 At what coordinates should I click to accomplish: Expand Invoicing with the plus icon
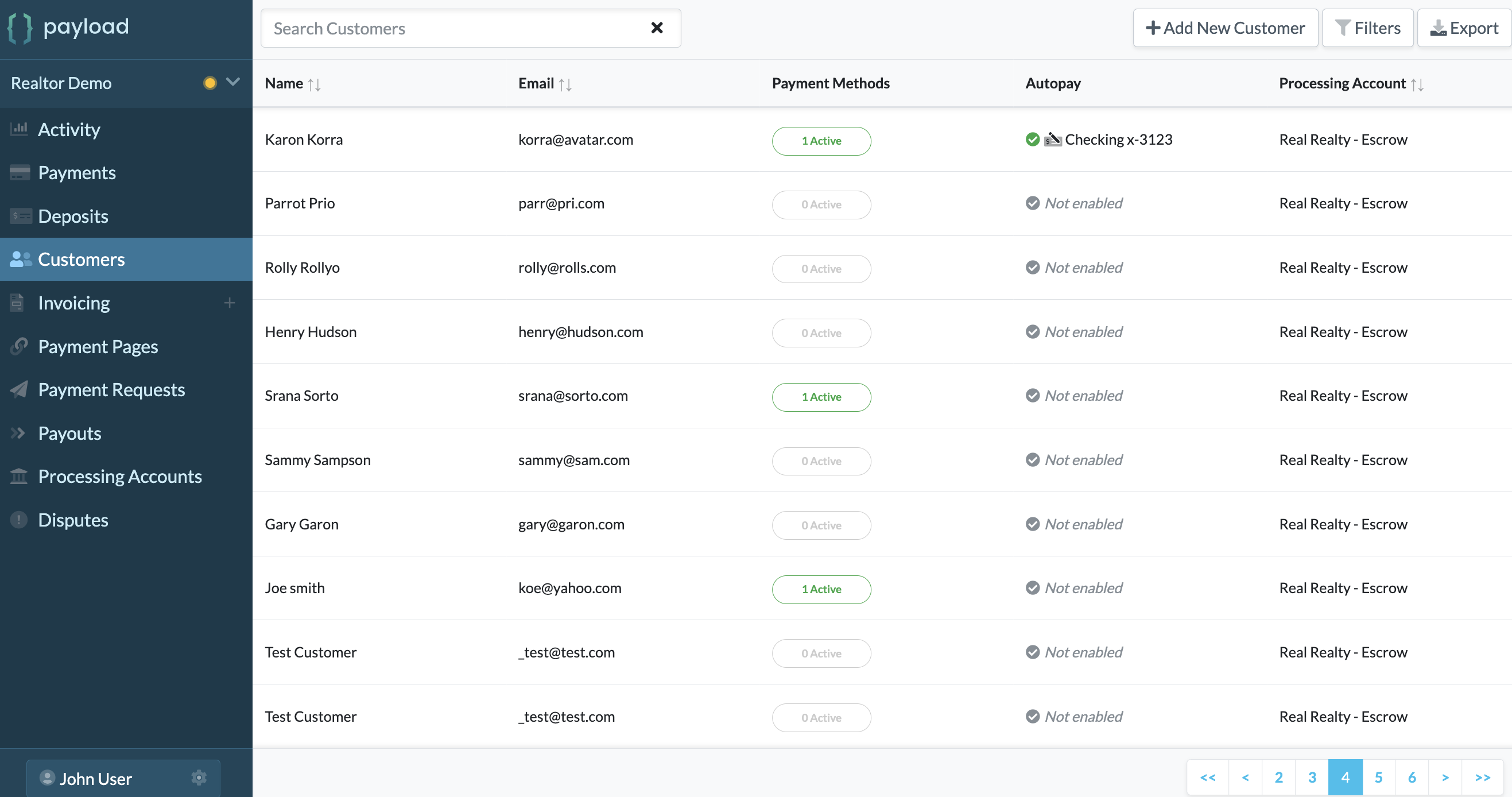click(230, 303)
